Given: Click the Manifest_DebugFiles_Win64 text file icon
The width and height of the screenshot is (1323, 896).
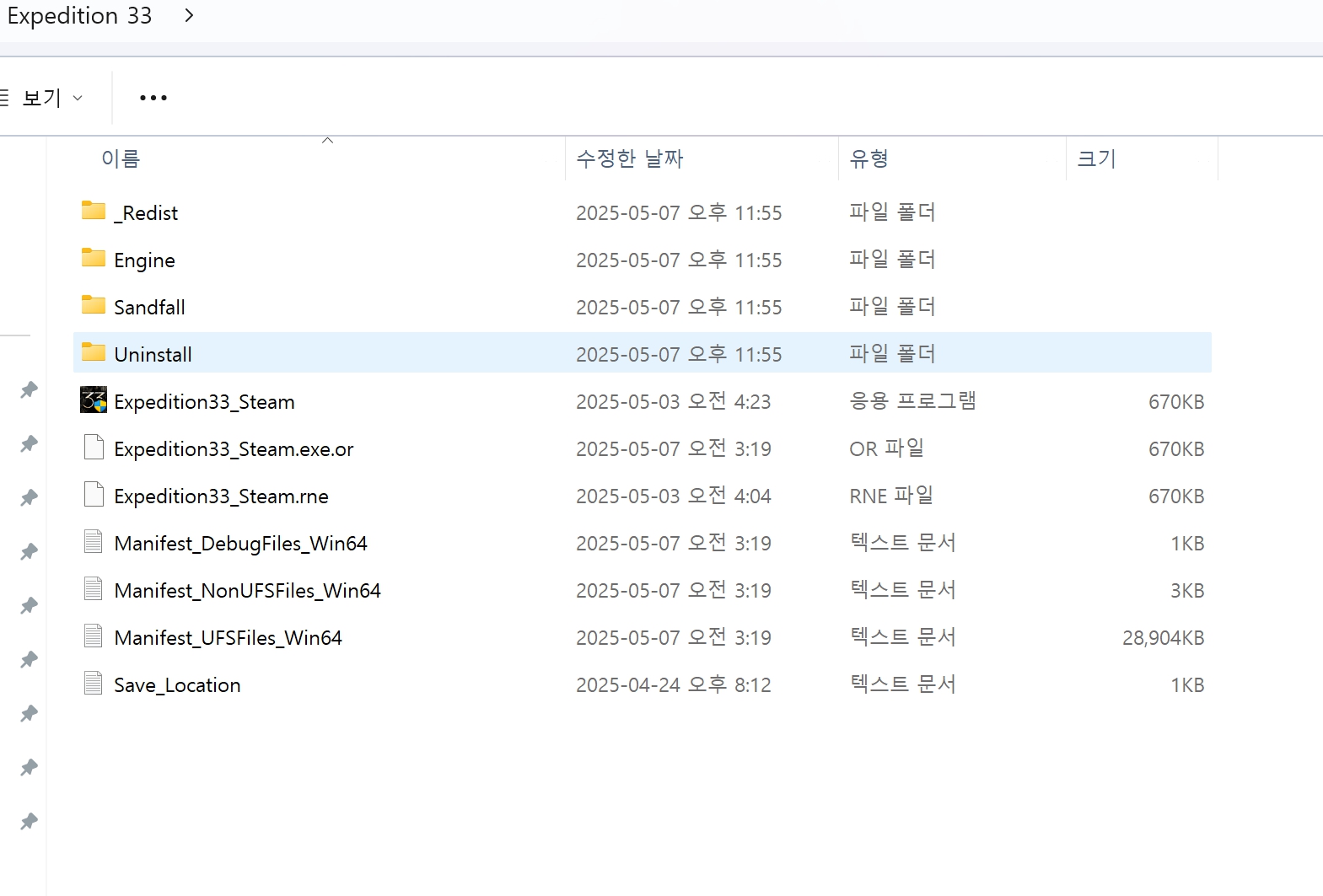Looking at the screenshot, I should [94, 541].
